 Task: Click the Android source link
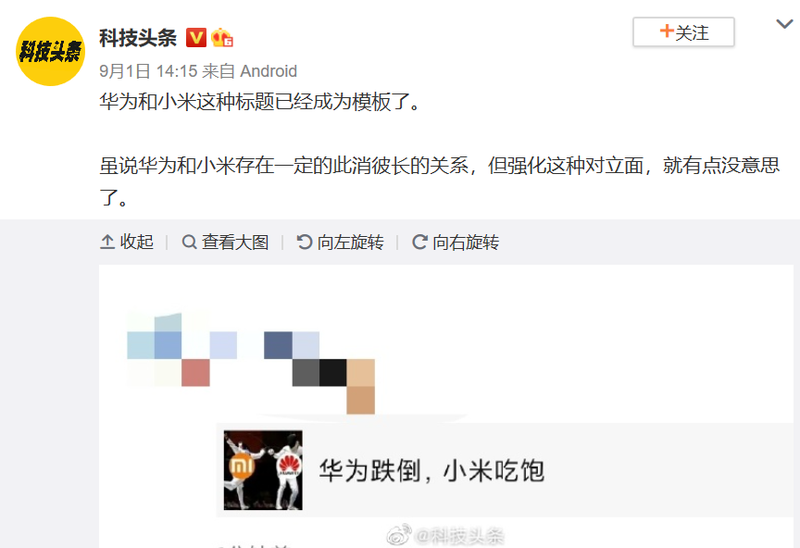(x=268, y=71)
